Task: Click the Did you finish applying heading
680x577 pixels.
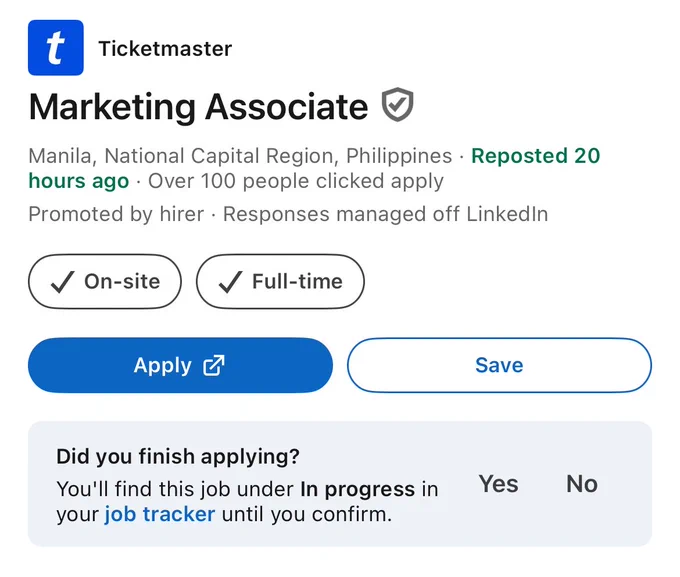Action: tap(178, 457)
